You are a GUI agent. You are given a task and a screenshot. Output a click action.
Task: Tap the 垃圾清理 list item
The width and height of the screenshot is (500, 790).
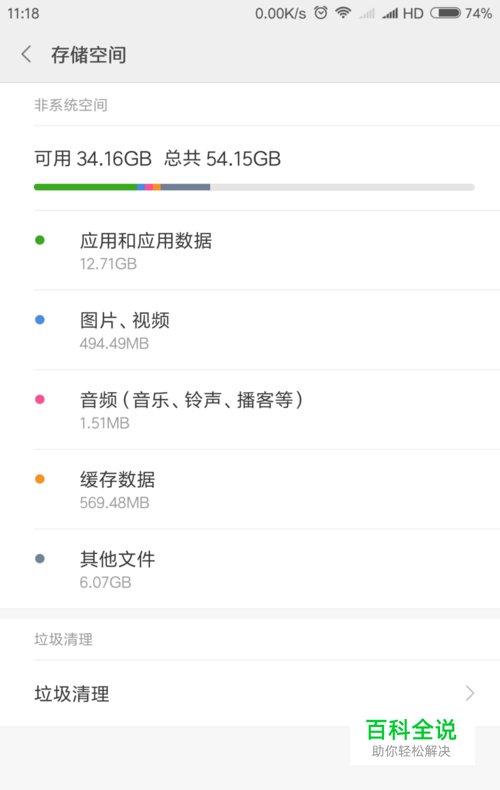point(250,693)
